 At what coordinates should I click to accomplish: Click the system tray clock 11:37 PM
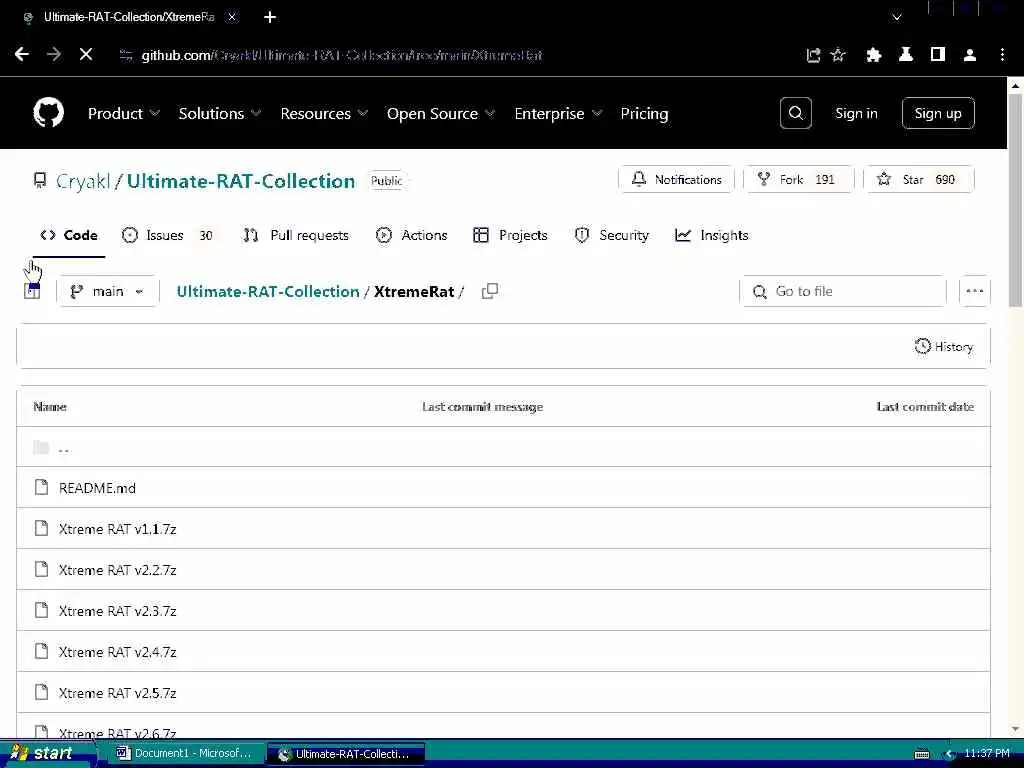986,753
